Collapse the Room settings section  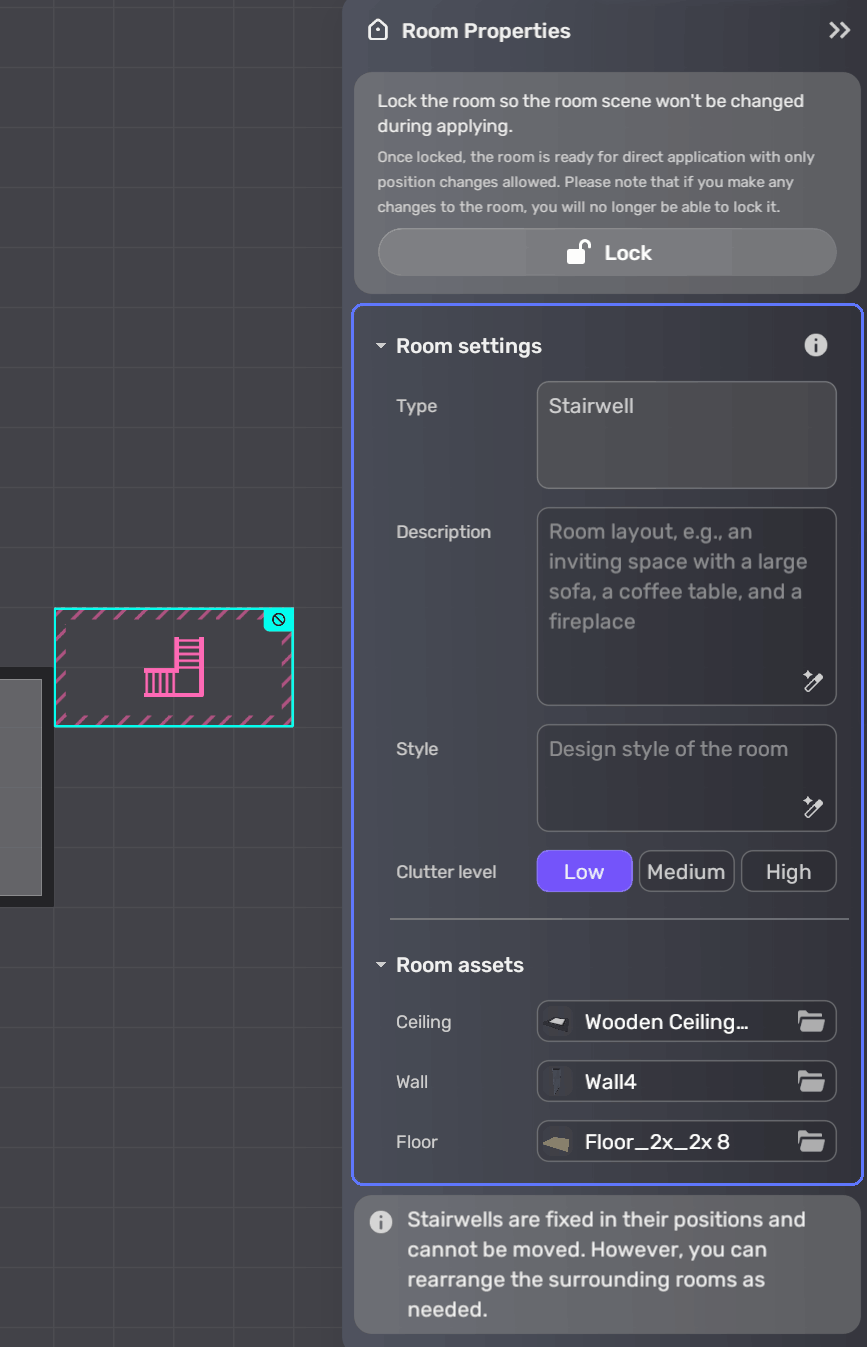tap(381, 346)
